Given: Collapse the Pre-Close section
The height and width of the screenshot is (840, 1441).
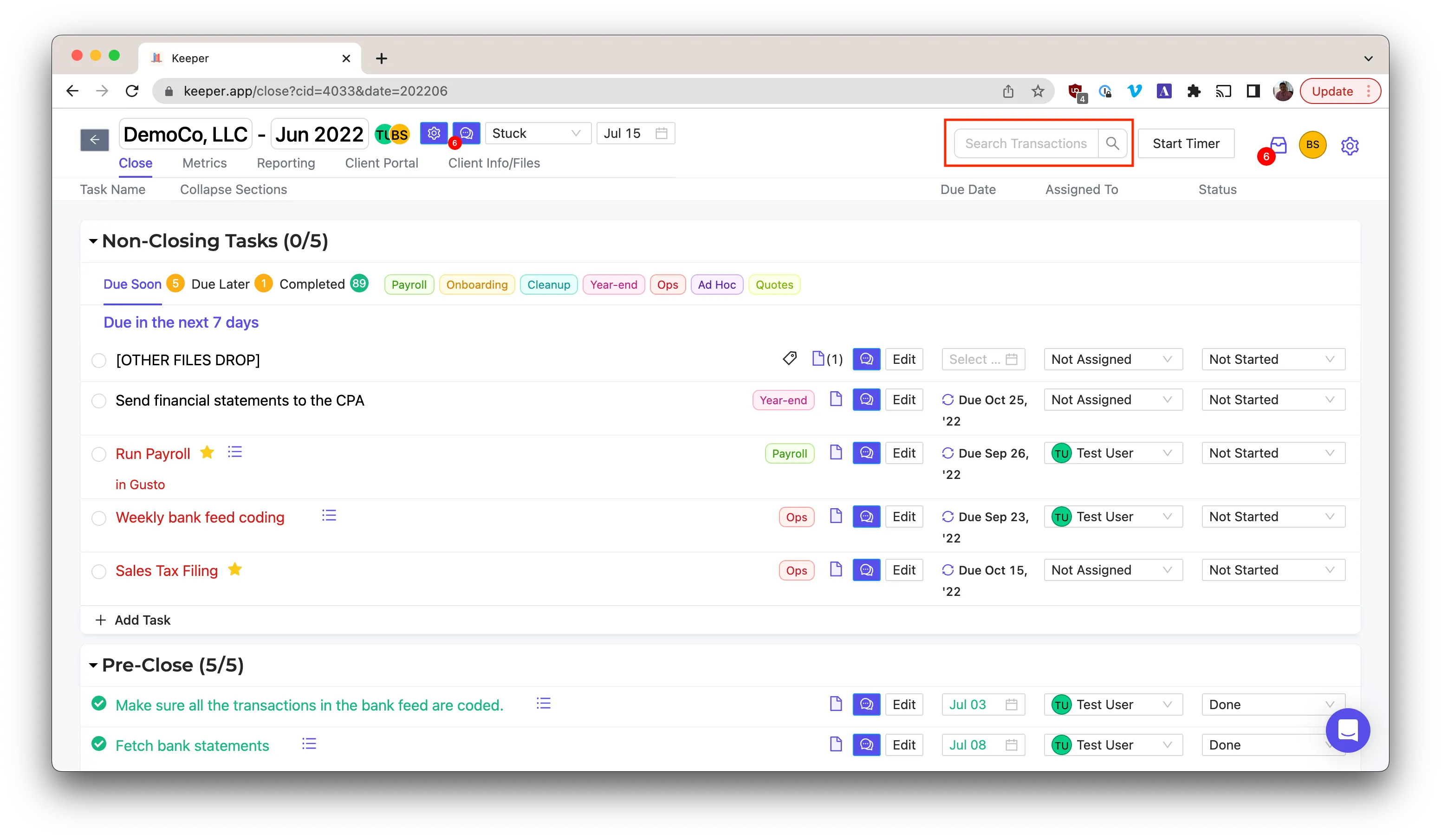Looking at the screenshot, I should (93, 665).
